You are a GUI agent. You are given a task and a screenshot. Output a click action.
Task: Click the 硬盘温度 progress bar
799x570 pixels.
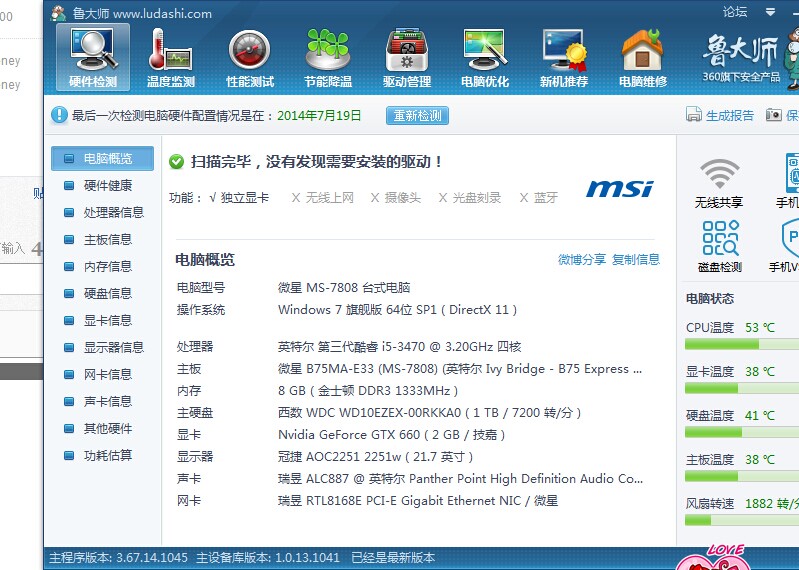742,433
